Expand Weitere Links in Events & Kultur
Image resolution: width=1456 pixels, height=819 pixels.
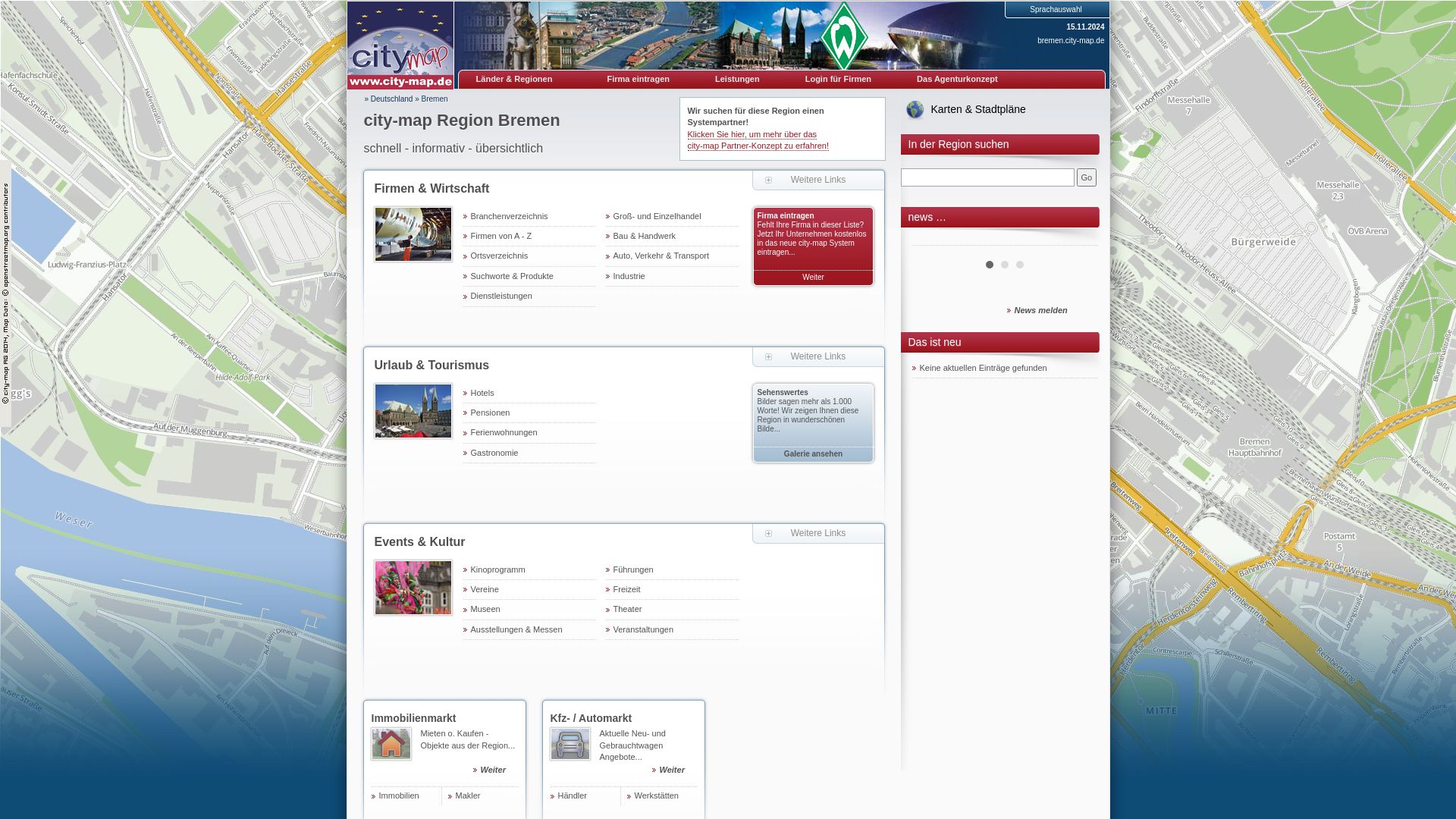point(817,533)
